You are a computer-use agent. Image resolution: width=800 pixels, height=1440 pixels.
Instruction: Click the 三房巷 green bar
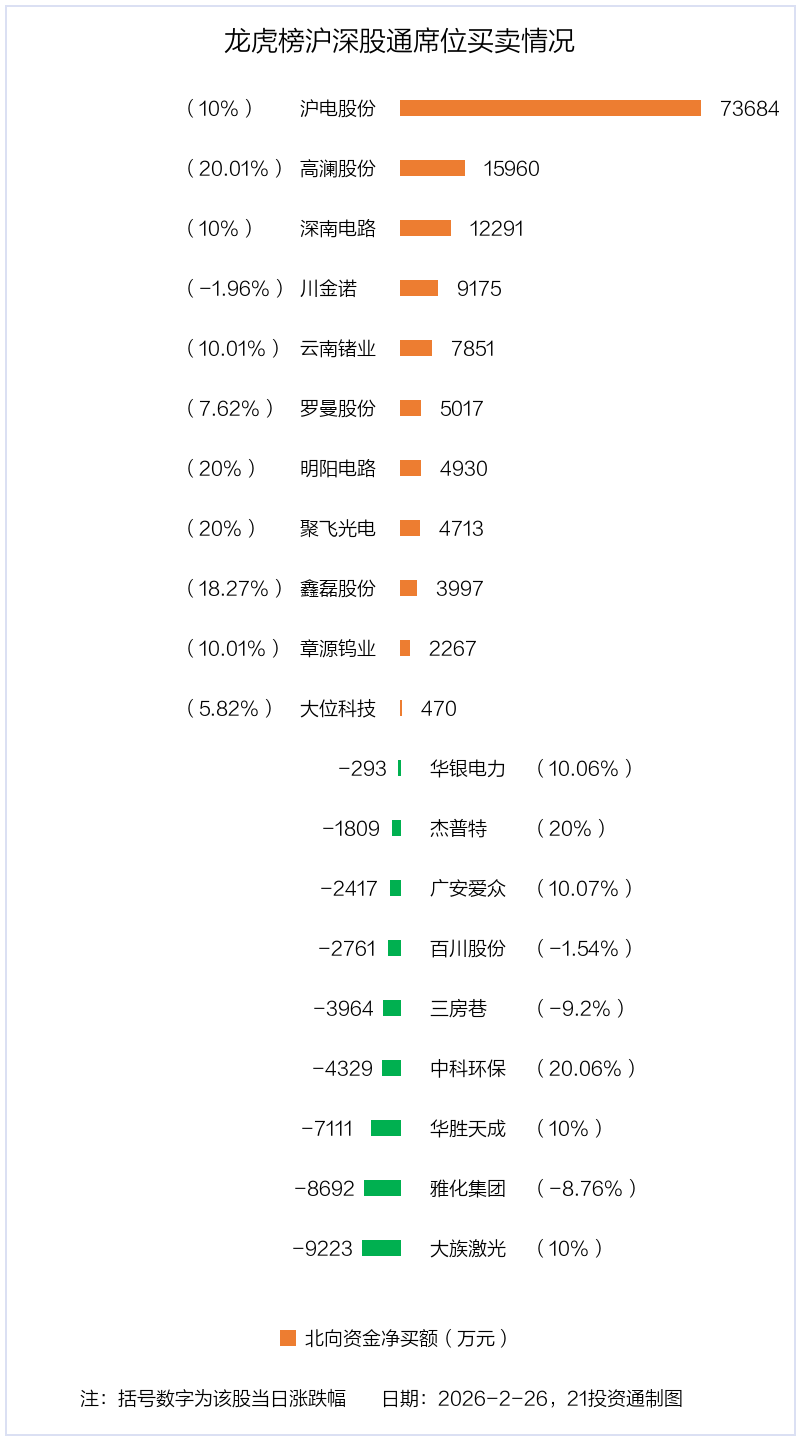coord(392,1008)
